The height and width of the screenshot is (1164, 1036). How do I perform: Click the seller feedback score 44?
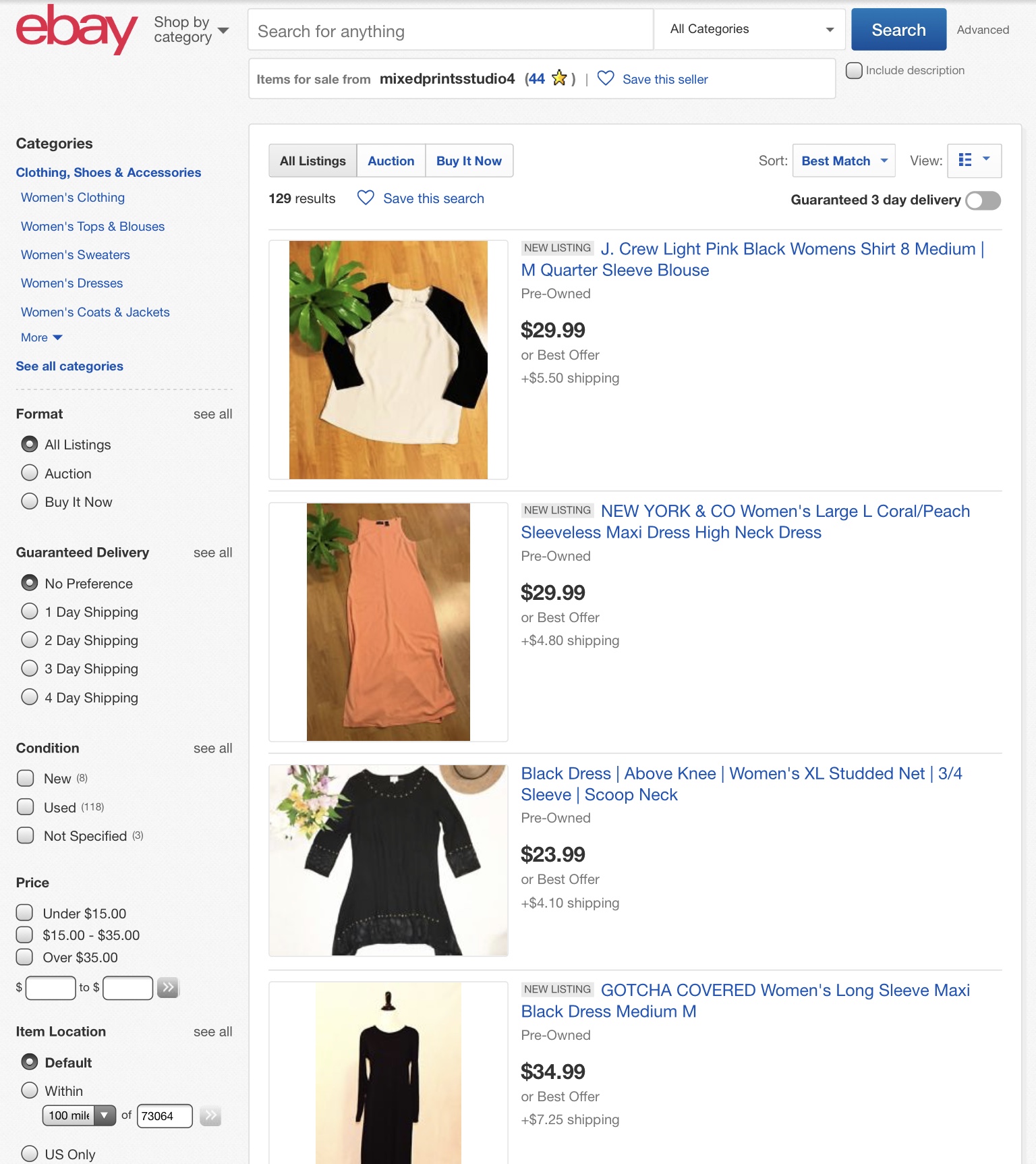pos(536,79)
